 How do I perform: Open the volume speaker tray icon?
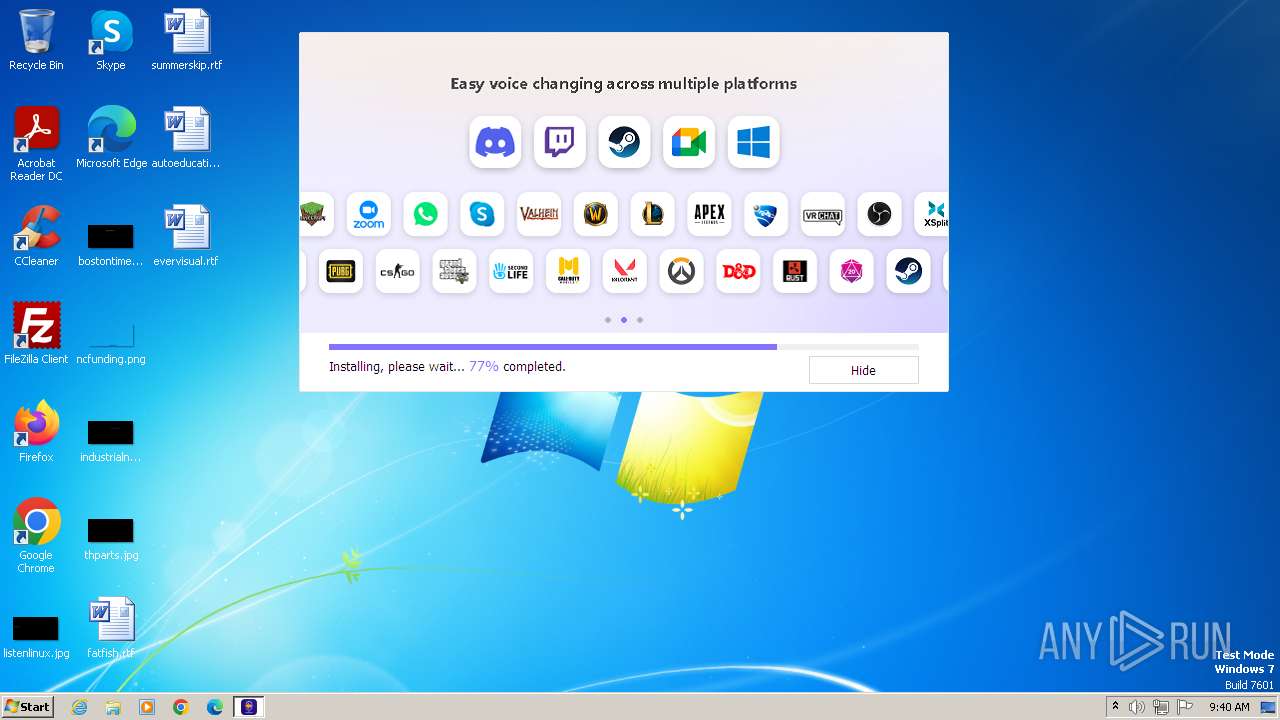[x=1137, y=707]
